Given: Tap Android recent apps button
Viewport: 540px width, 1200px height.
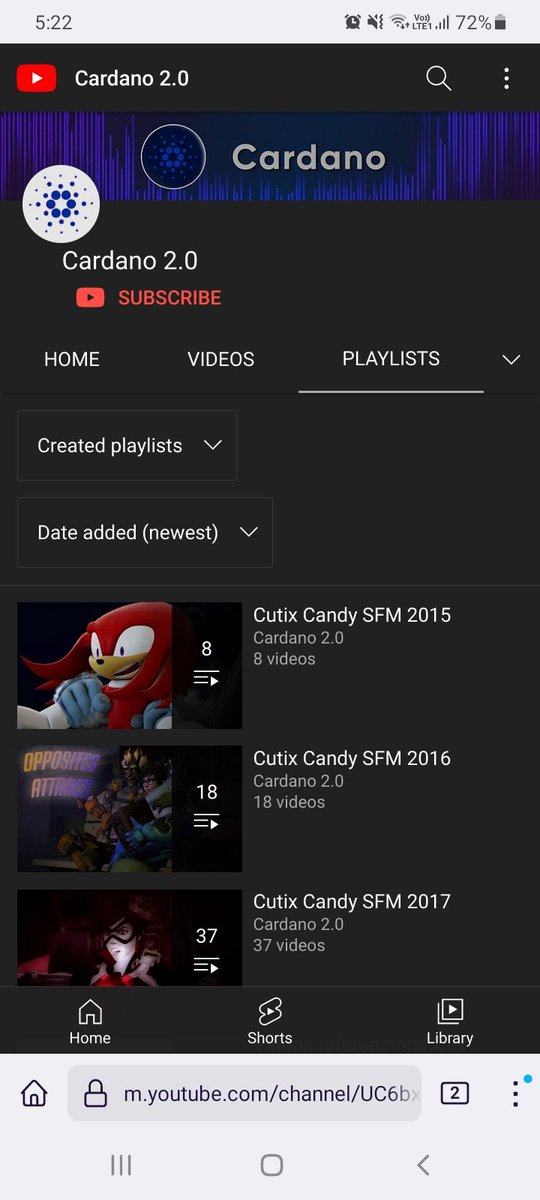Looking at the screenshot, I should 121,1165.
